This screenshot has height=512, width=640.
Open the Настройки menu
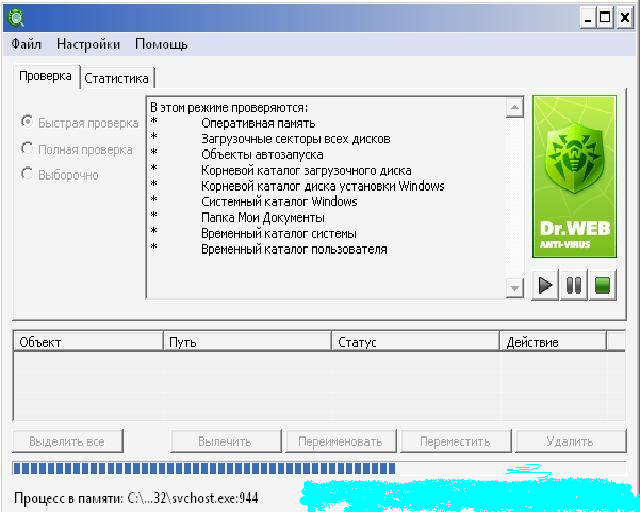[88, 44]
